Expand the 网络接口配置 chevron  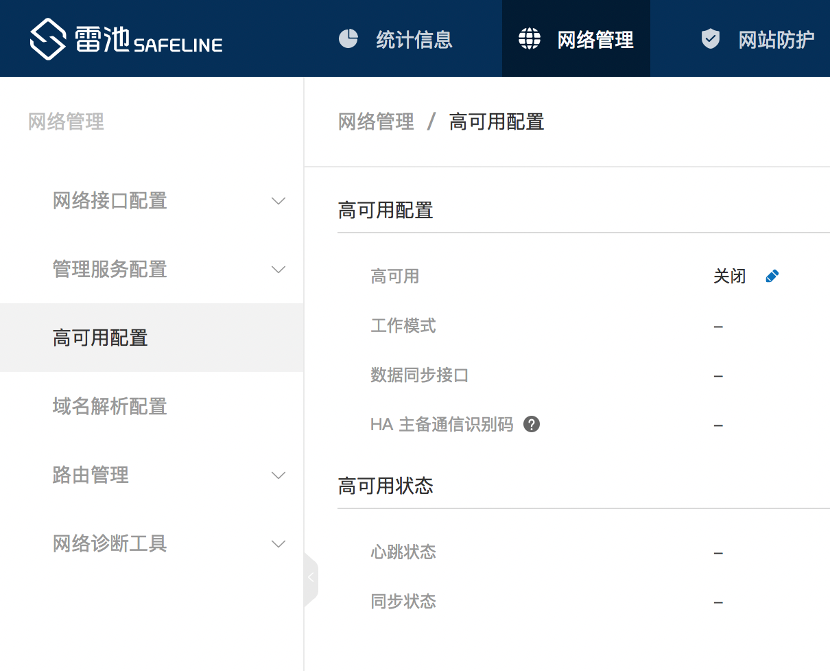click(279, 201)
